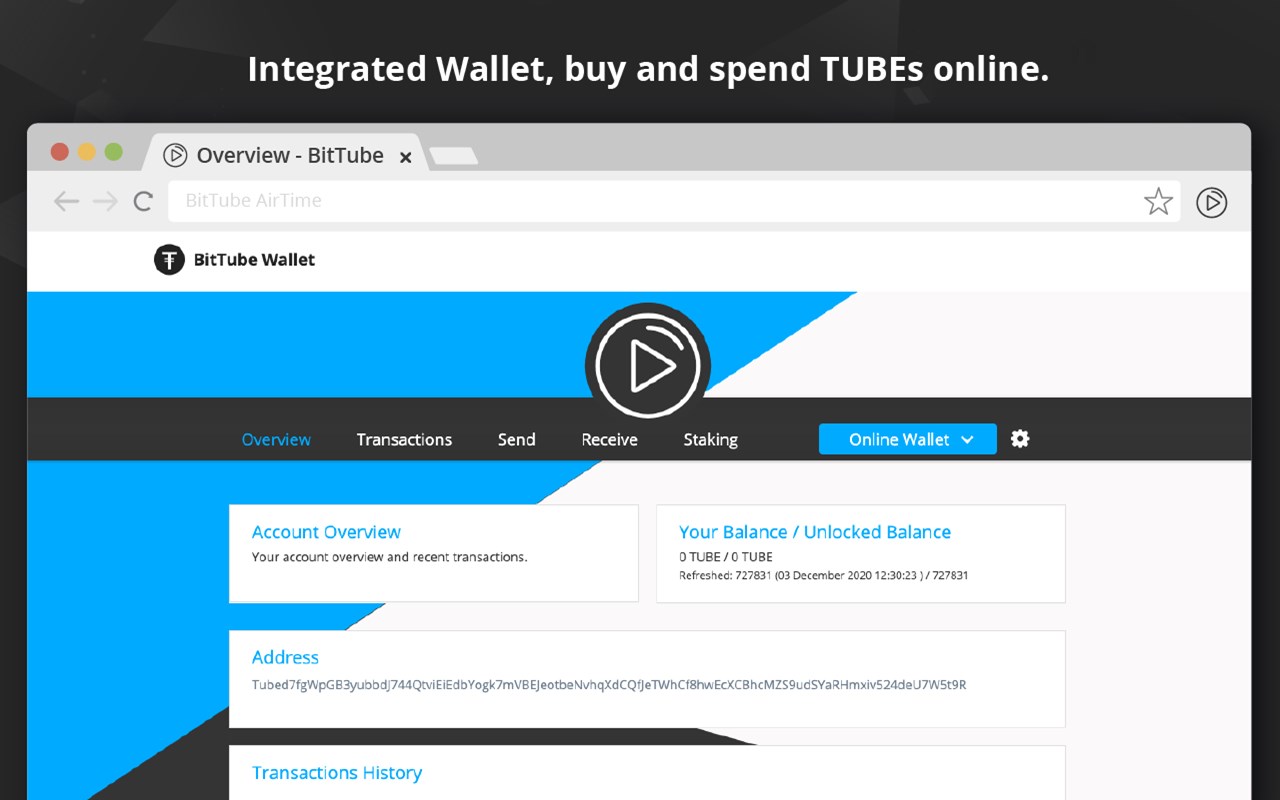The height and width of the screenshot is (800, 1280).
Task: Click the Your Balance / Unlocked Balance heading
Action: (815, 532)
